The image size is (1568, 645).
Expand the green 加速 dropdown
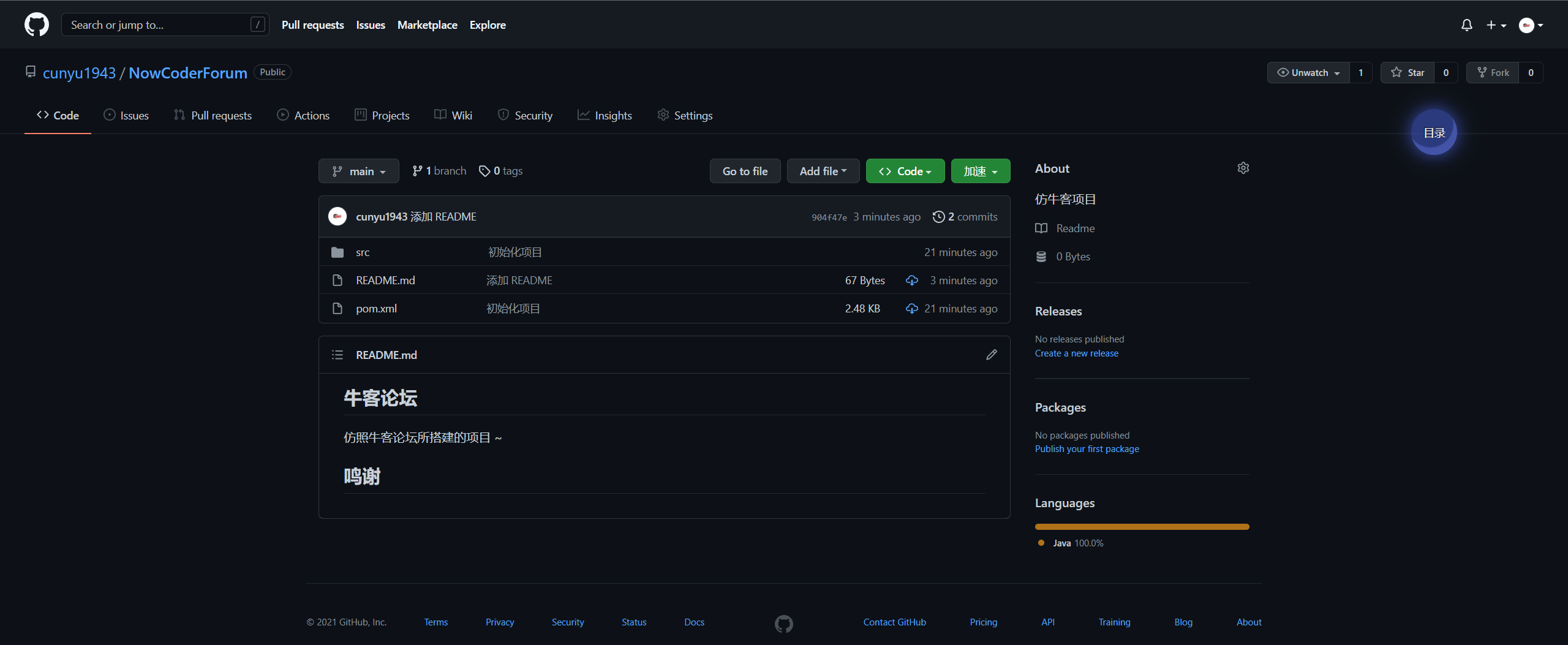coord(981,171)
